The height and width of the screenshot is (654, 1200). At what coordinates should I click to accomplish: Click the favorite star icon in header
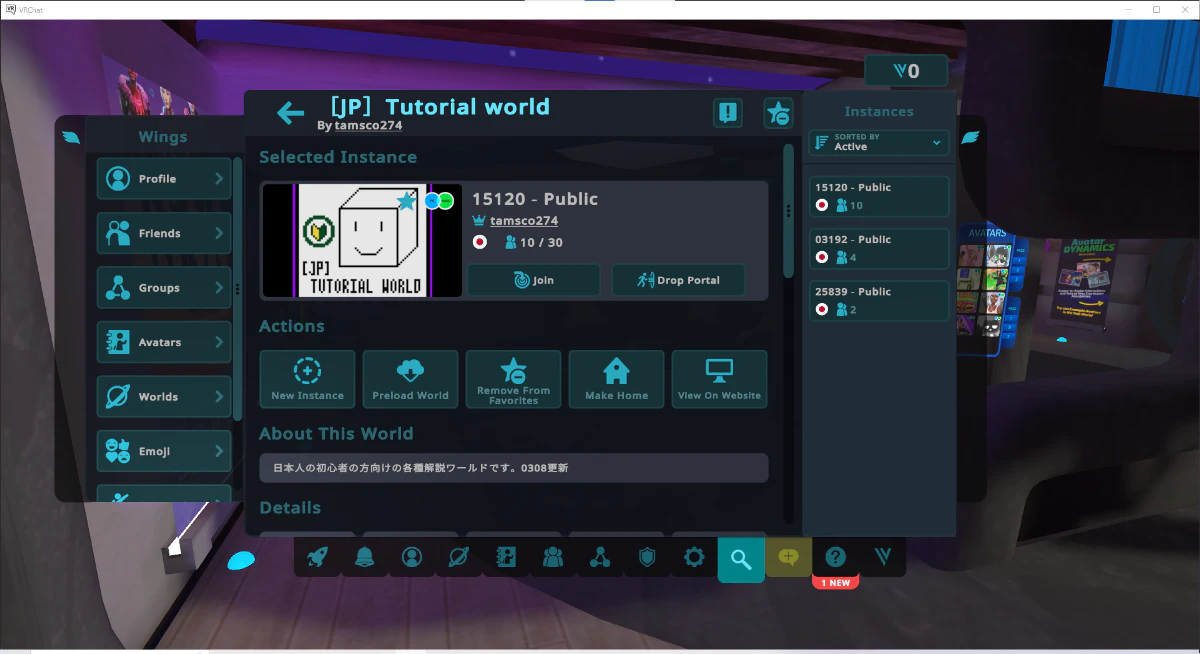pyautogui.click(x=778, y=113)
